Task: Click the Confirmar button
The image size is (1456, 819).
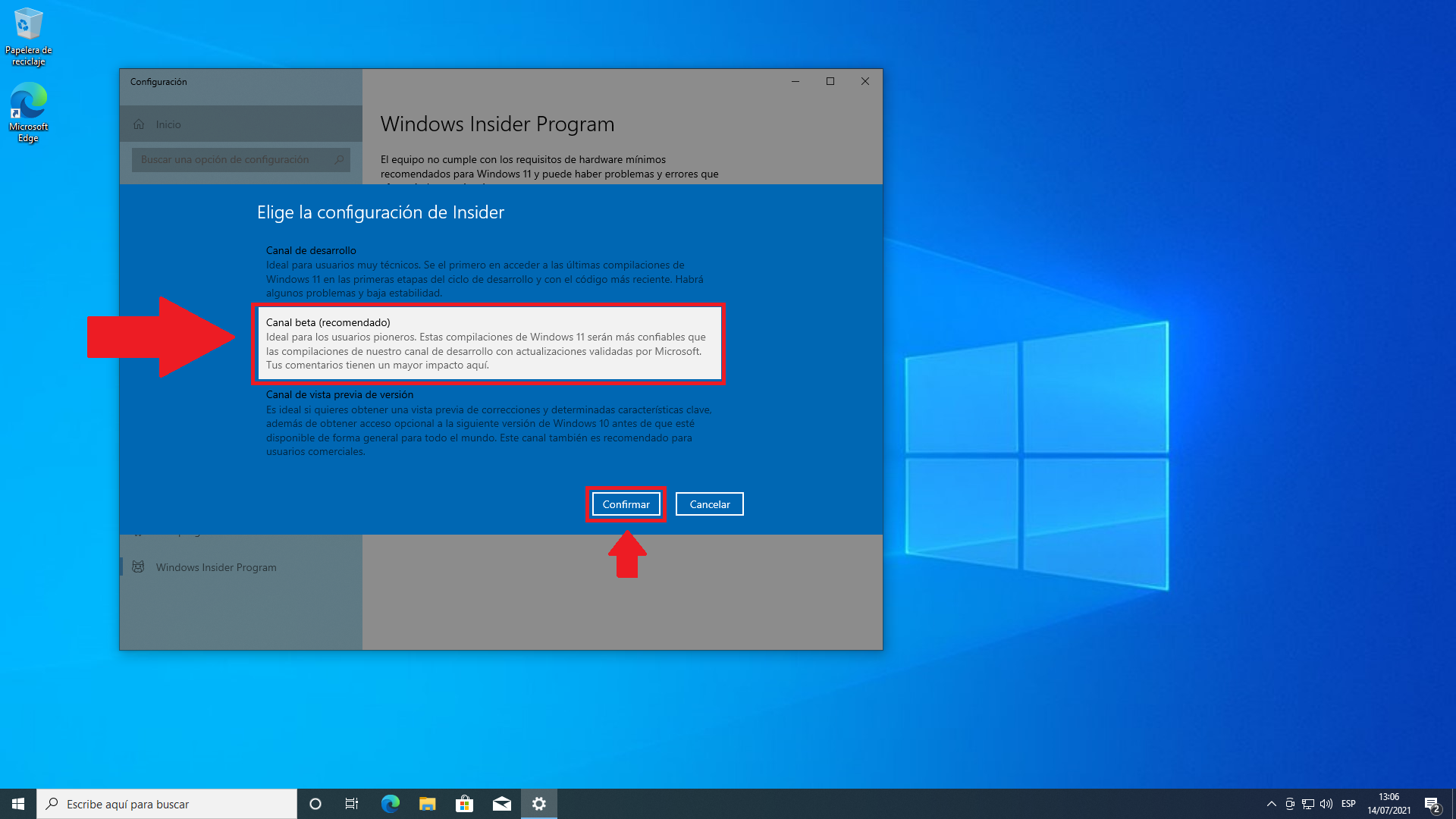Action: click(x=626, y=504)
